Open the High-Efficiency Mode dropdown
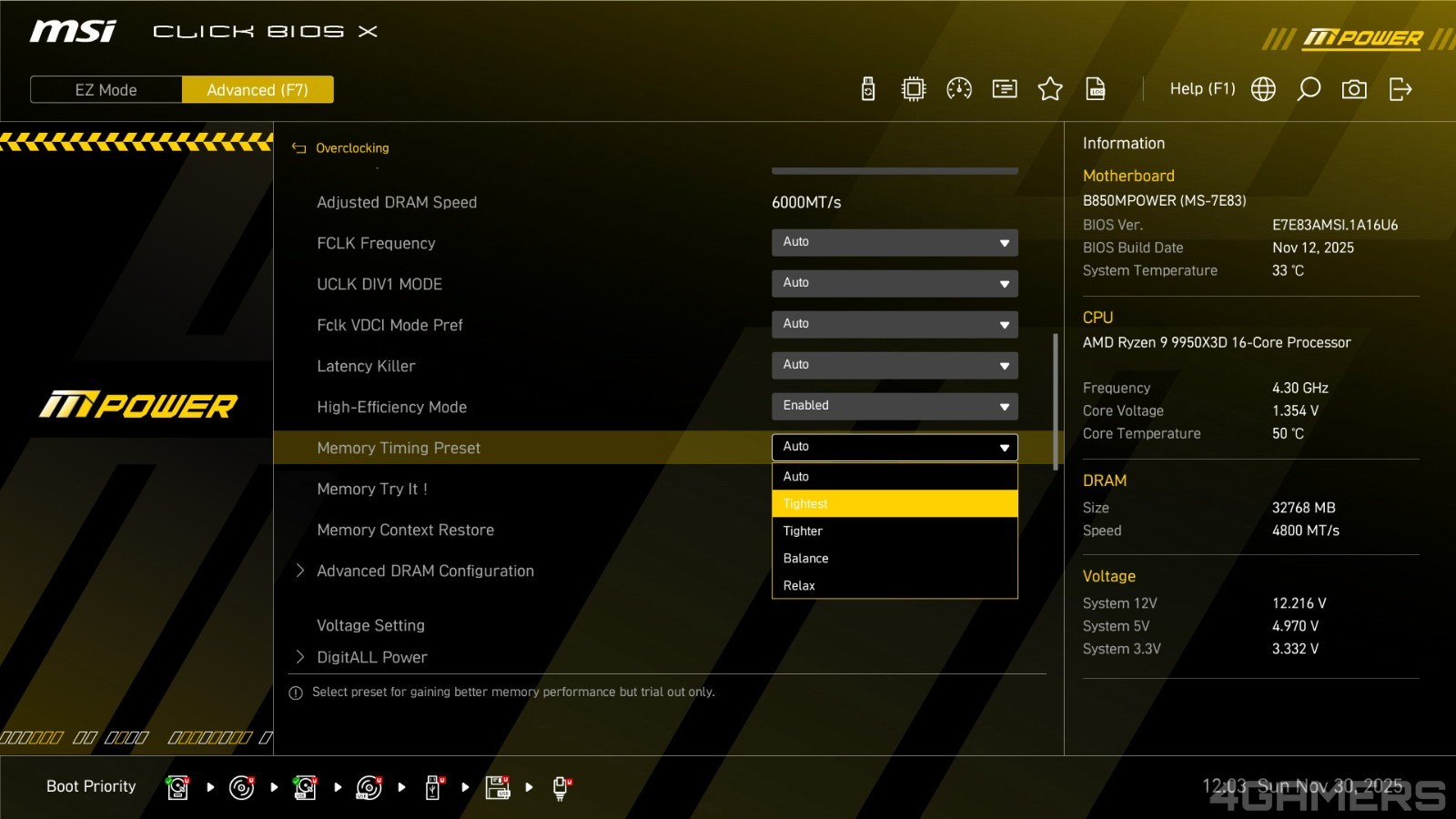1456x819 pixels. 894,407
